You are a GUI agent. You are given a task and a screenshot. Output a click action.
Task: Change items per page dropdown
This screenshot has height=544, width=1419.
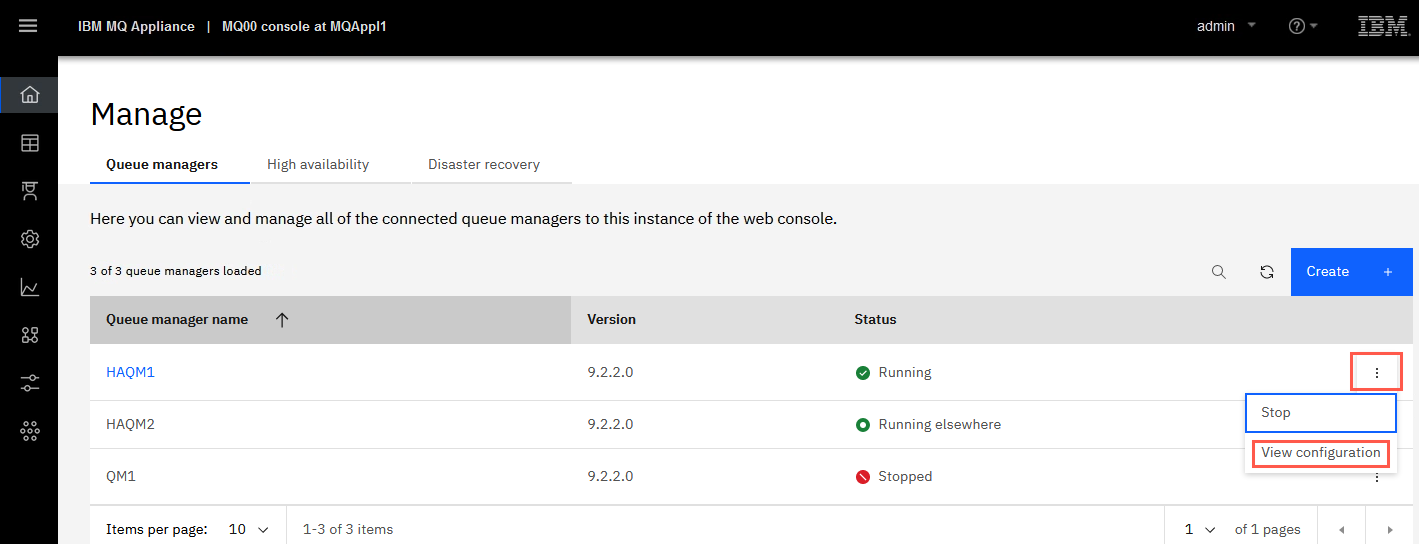click(x=249, y=529)
